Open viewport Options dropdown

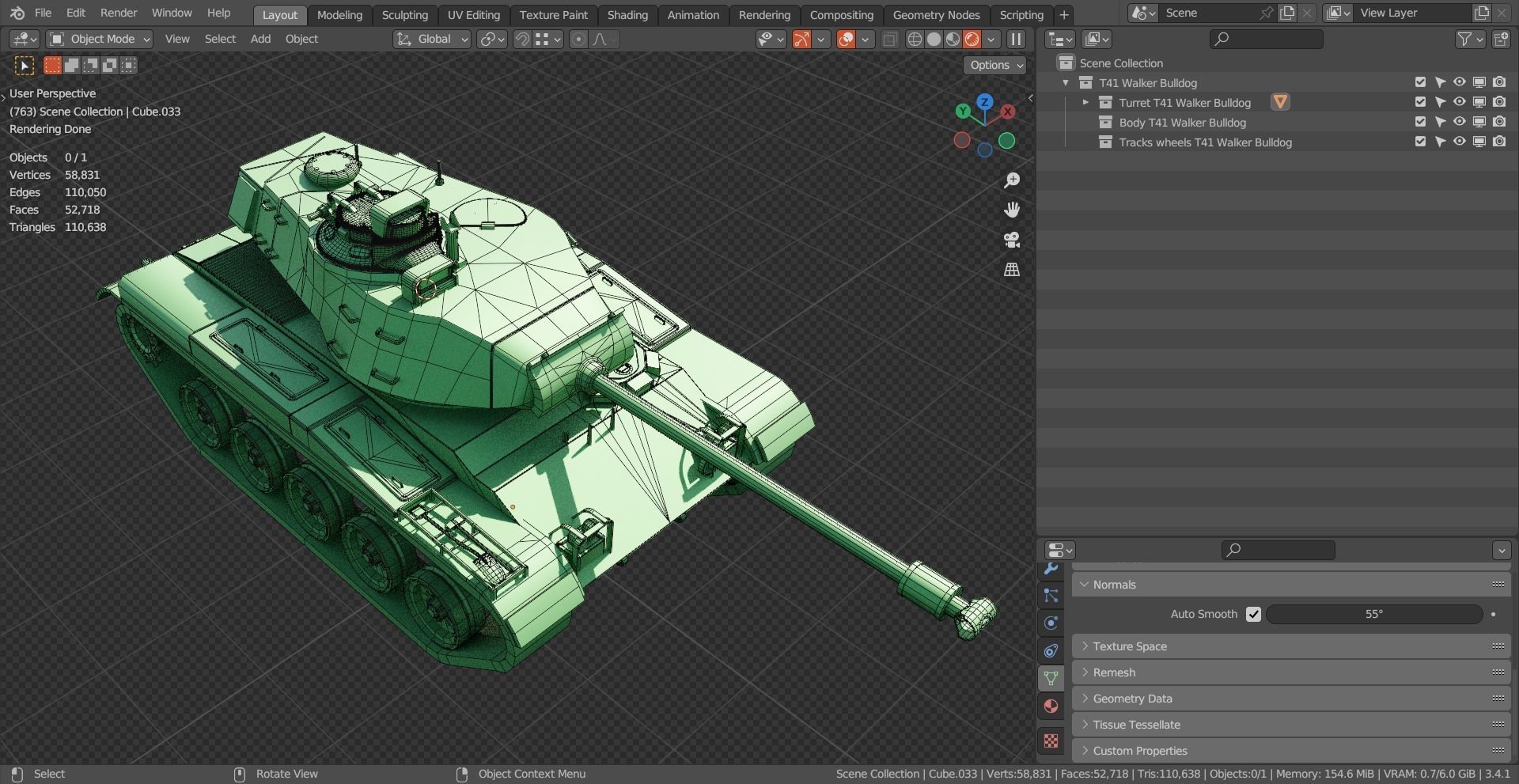(x=994, y=66)
